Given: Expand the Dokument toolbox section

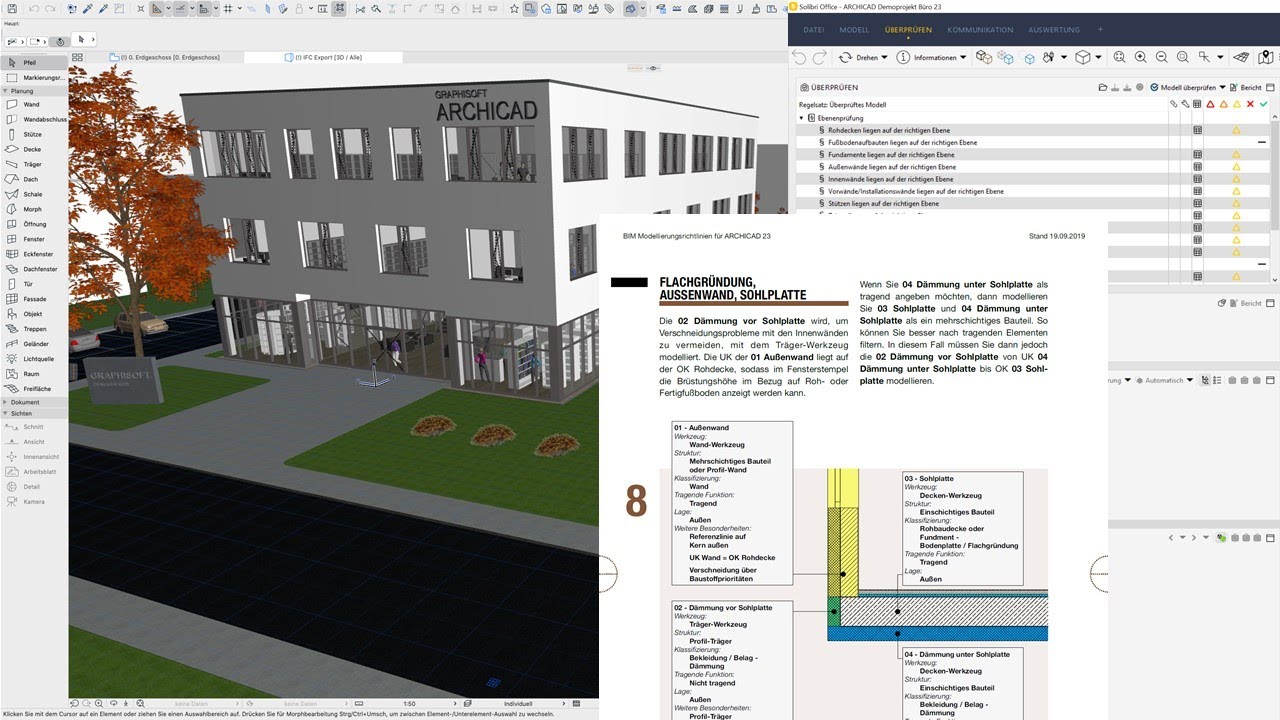Looking at the screenshot, I should [x=34, y=402].
